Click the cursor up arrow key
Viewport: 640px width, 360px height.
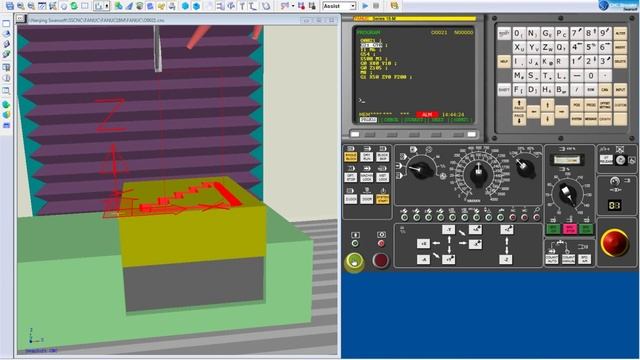tap(547, 105)
